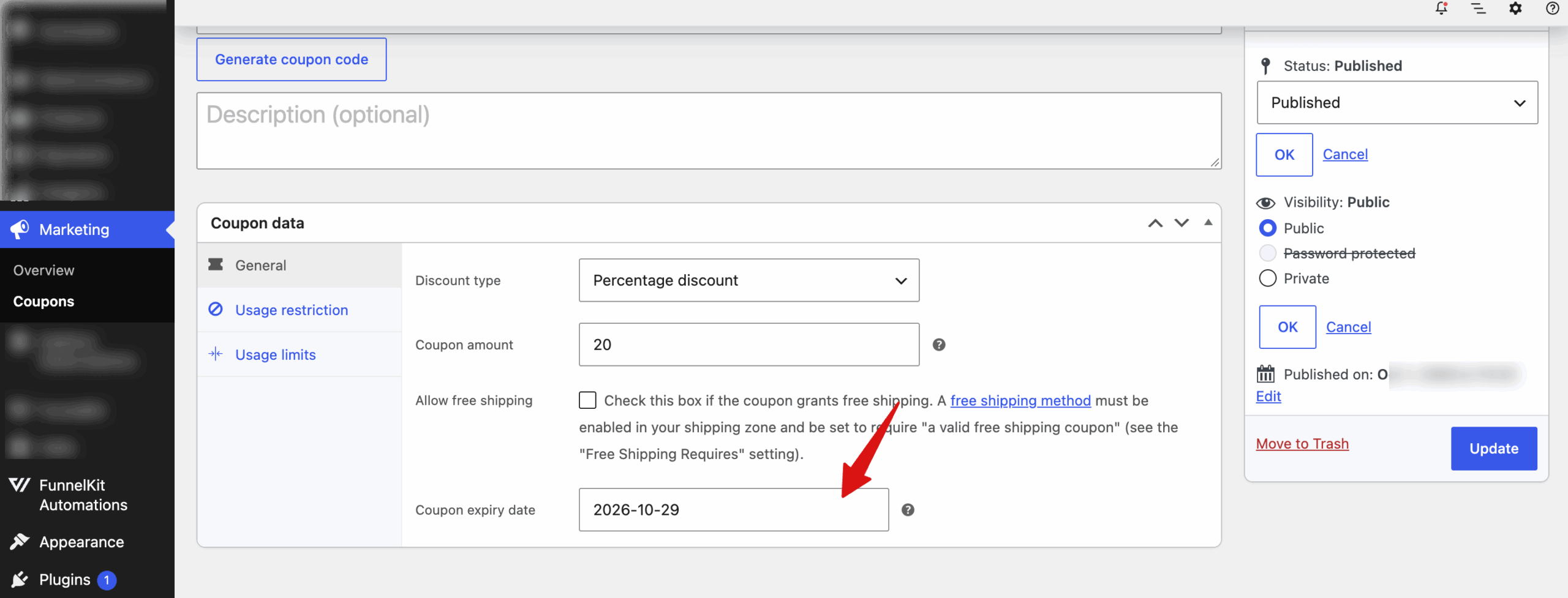Click Cancel next to visibility OK
The height and width of the screenshot is (598, 1568).
pyautogui.click(x=1349, y=327)
